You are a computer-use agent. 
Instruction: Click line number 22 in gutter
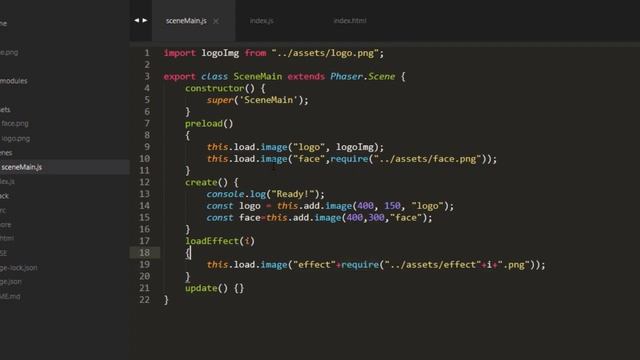(144, 300)
